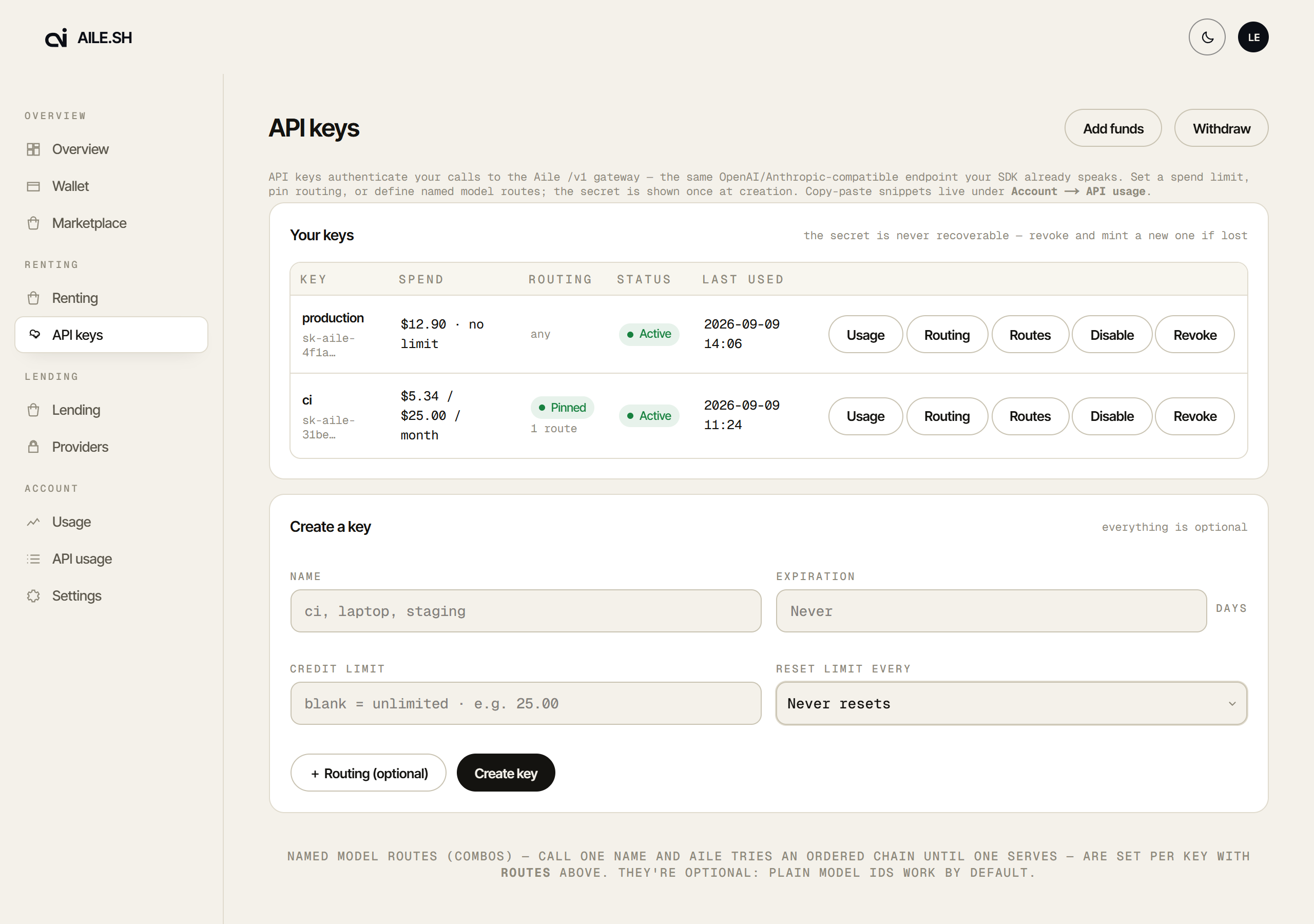This screenshot has width=1314, height=924.
Task: Focus the Credit limit input field
Action: pyautogui.click(x=526, y=704)
